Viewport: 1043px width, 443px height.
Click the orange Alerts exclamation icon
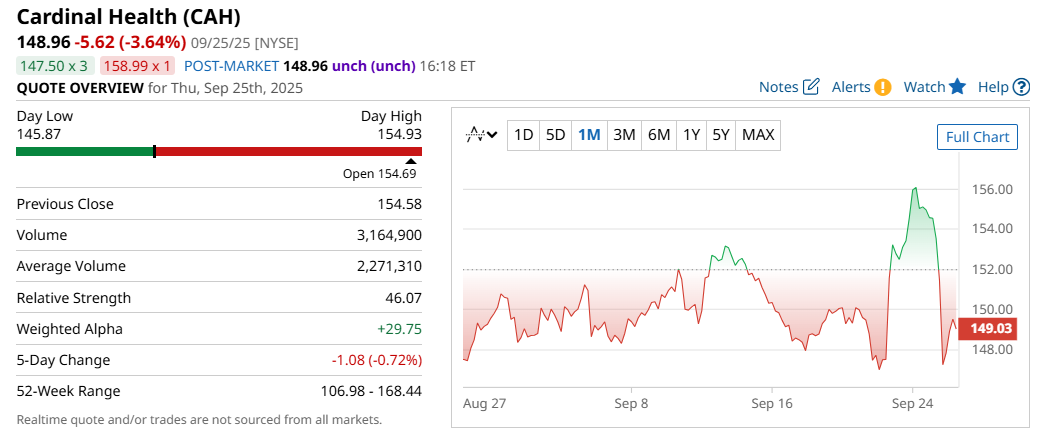pos(882,87)
